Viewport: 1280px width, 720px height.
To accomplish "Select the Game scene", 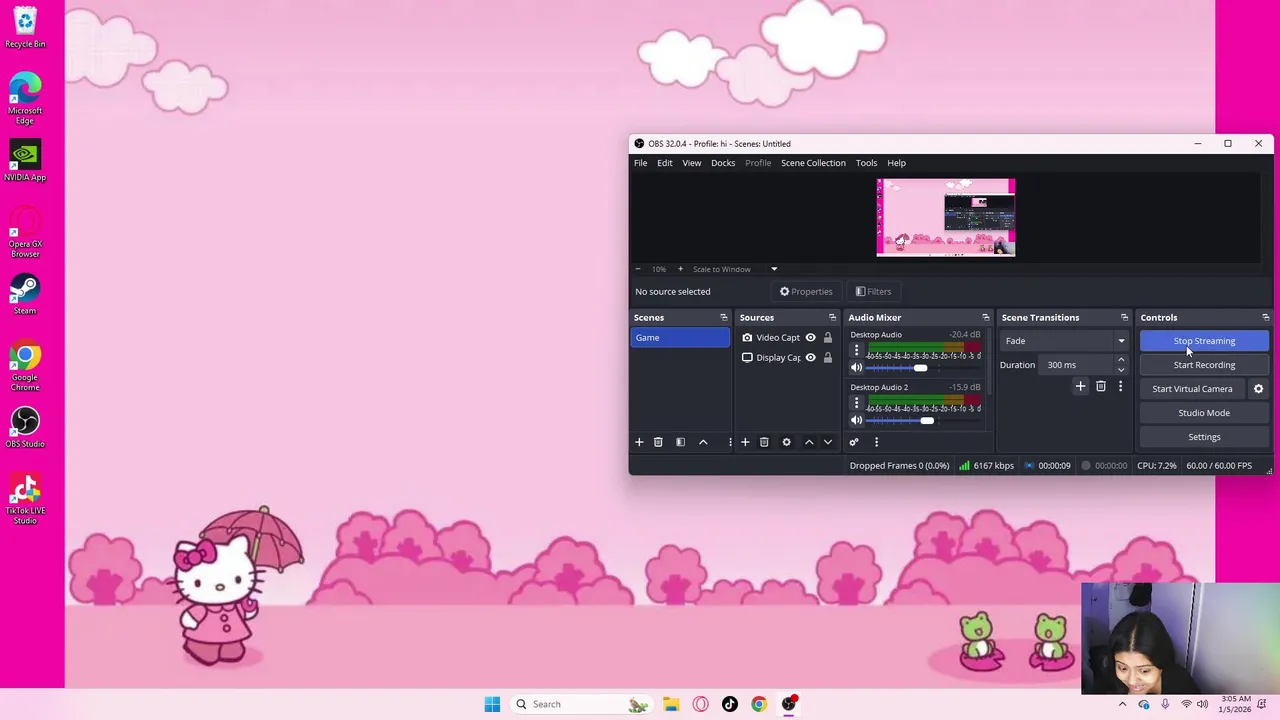I will pyautogui.click(x=681, y=338).
